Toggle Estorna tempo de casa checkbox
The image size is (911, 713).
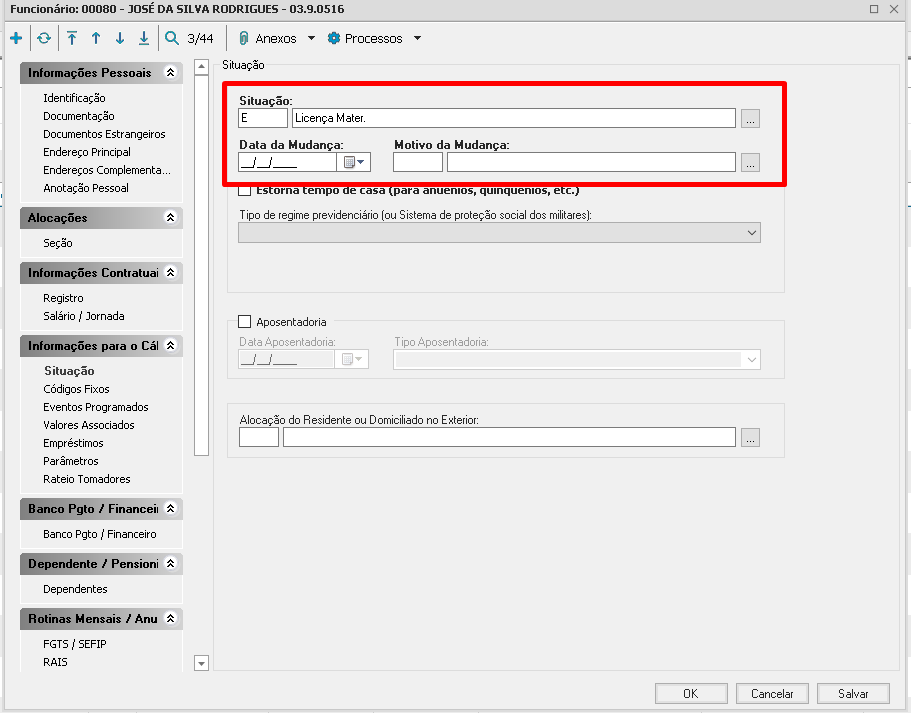pos(245,190)
